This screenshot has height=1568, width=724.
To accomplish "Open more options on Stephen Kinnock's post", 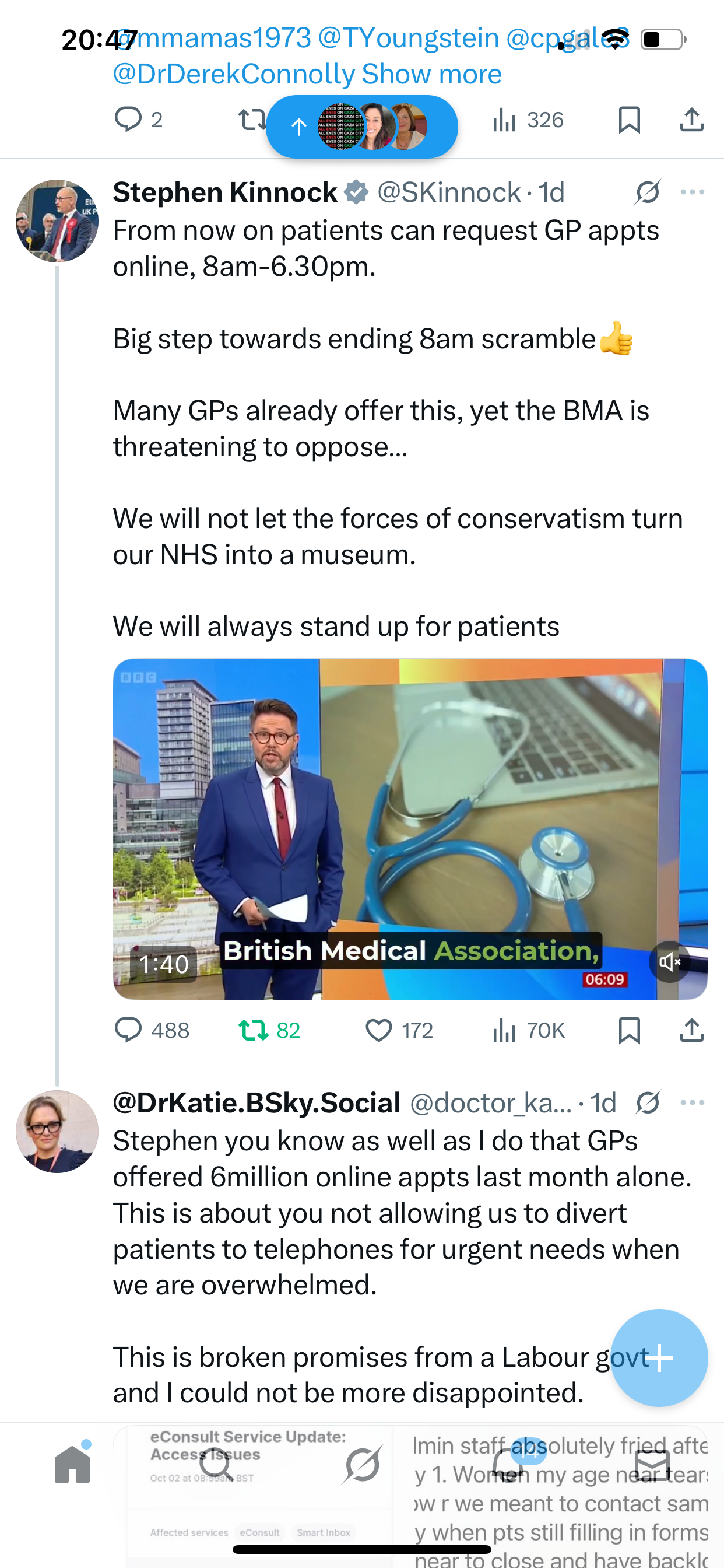I will coord(693,192).
